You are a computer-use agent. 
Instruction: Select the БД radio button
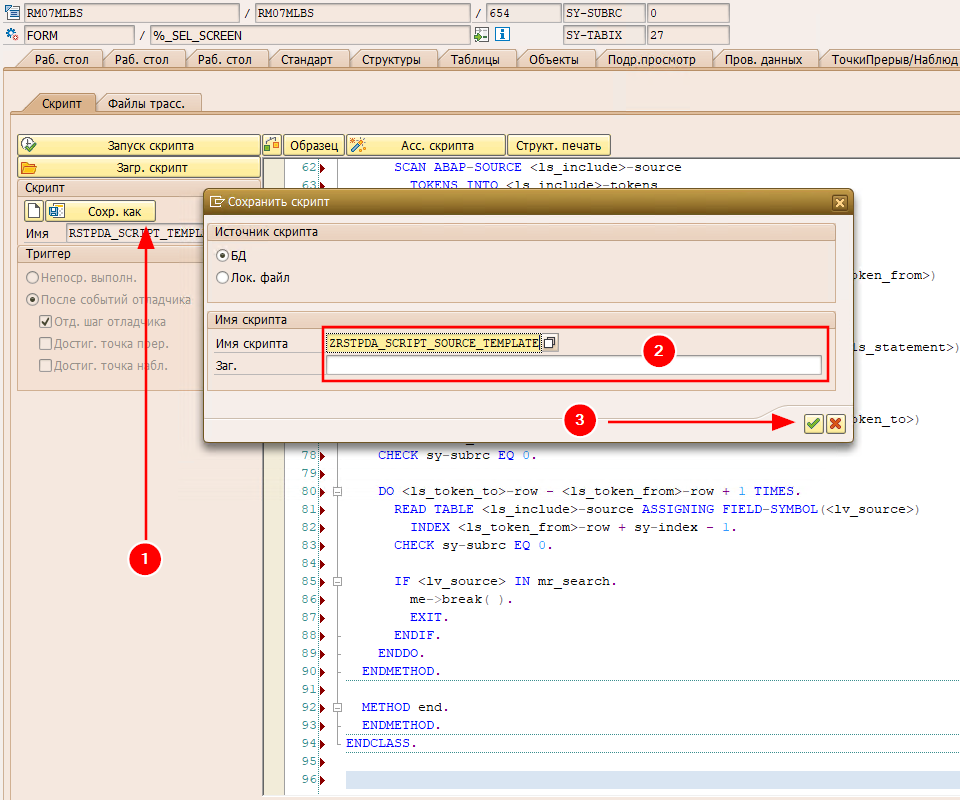pos(223,256)
